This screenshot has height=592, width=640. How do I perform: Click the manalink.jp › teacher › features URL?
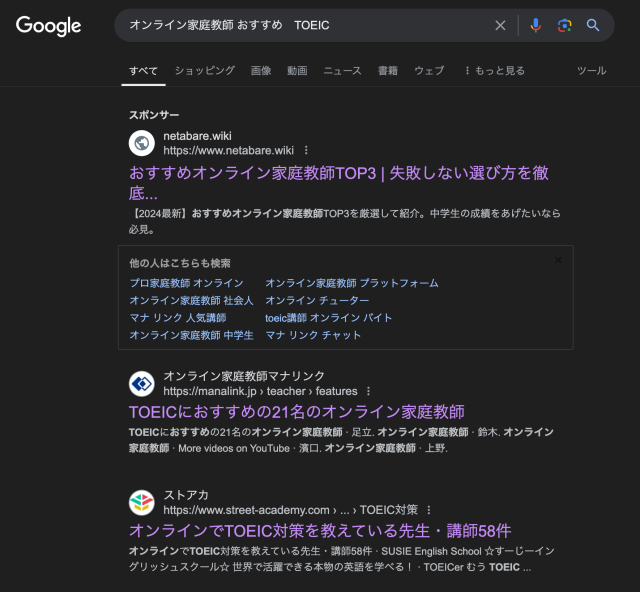260,391
